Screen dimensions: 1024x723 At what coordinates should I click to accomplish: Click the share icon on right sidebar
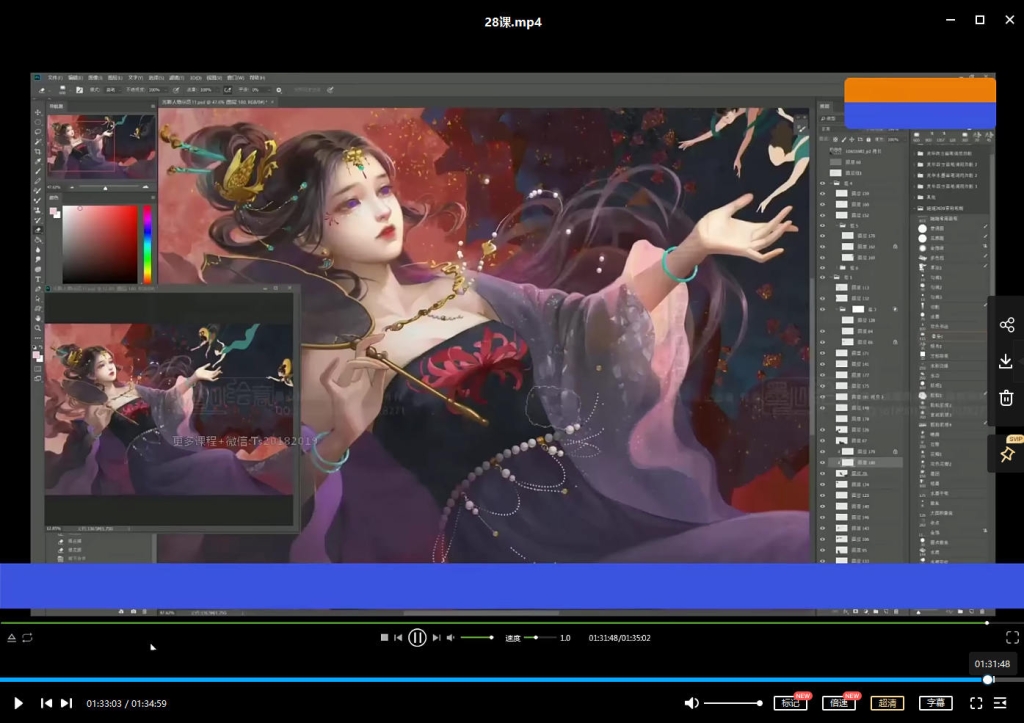click(1006, 325)
